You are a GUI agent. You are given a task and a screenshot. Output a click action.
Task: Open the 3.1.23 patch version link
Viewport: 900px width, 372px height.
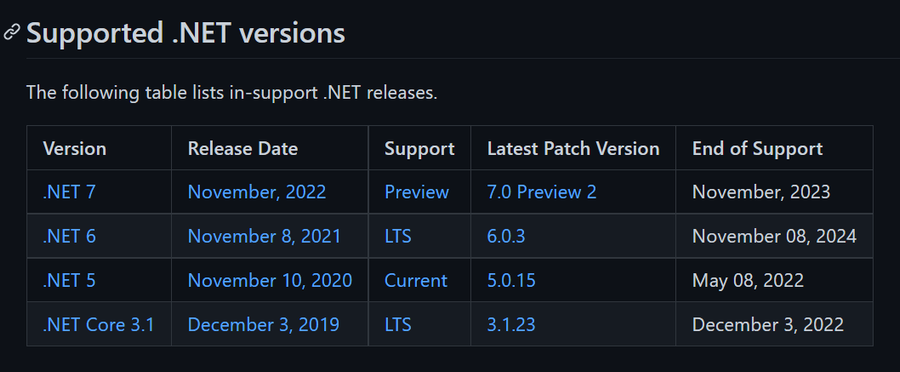(511, 324)
